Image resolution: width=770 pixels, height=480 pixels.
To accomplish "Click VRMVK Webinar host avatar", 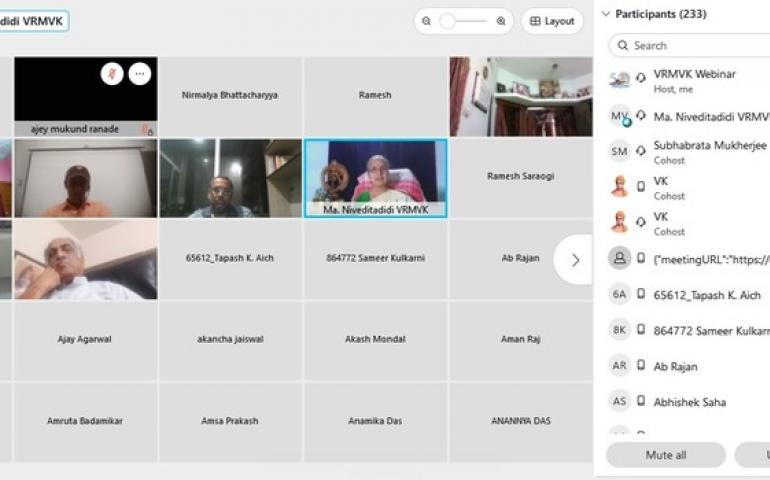I will [619, 80].
